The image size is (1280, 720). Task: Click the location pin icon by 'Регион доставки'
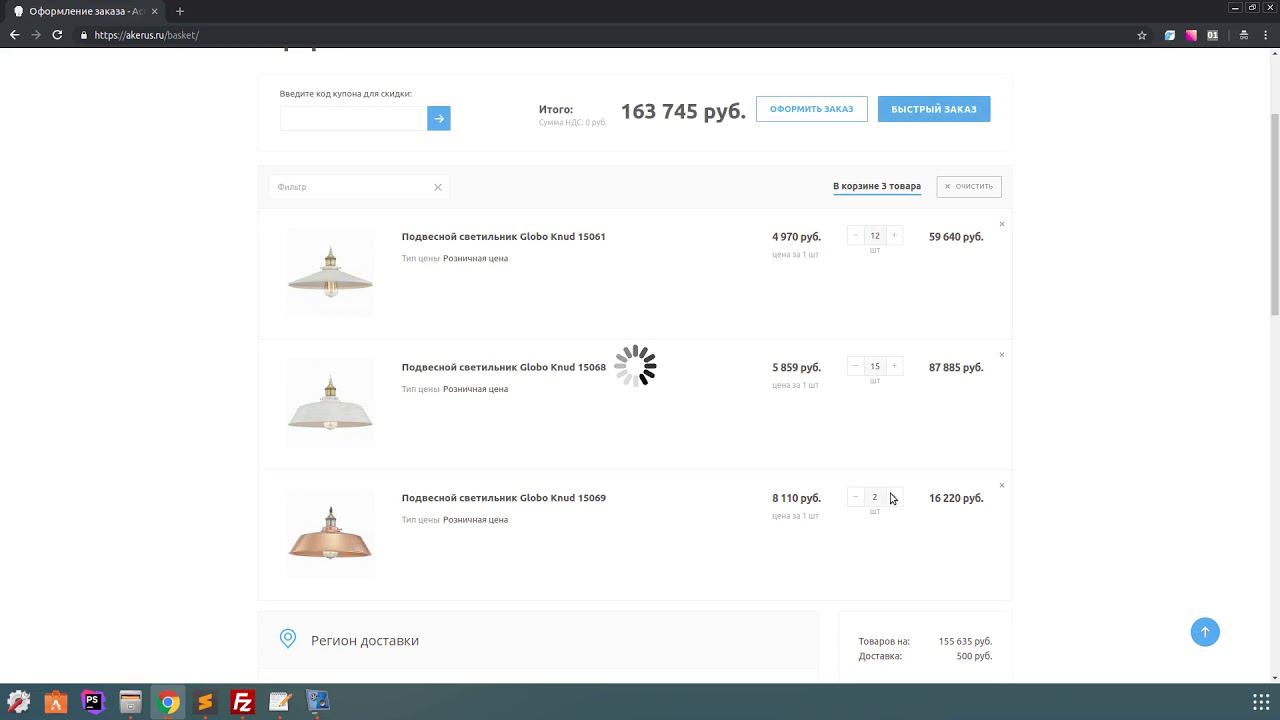tap(288, 639)
